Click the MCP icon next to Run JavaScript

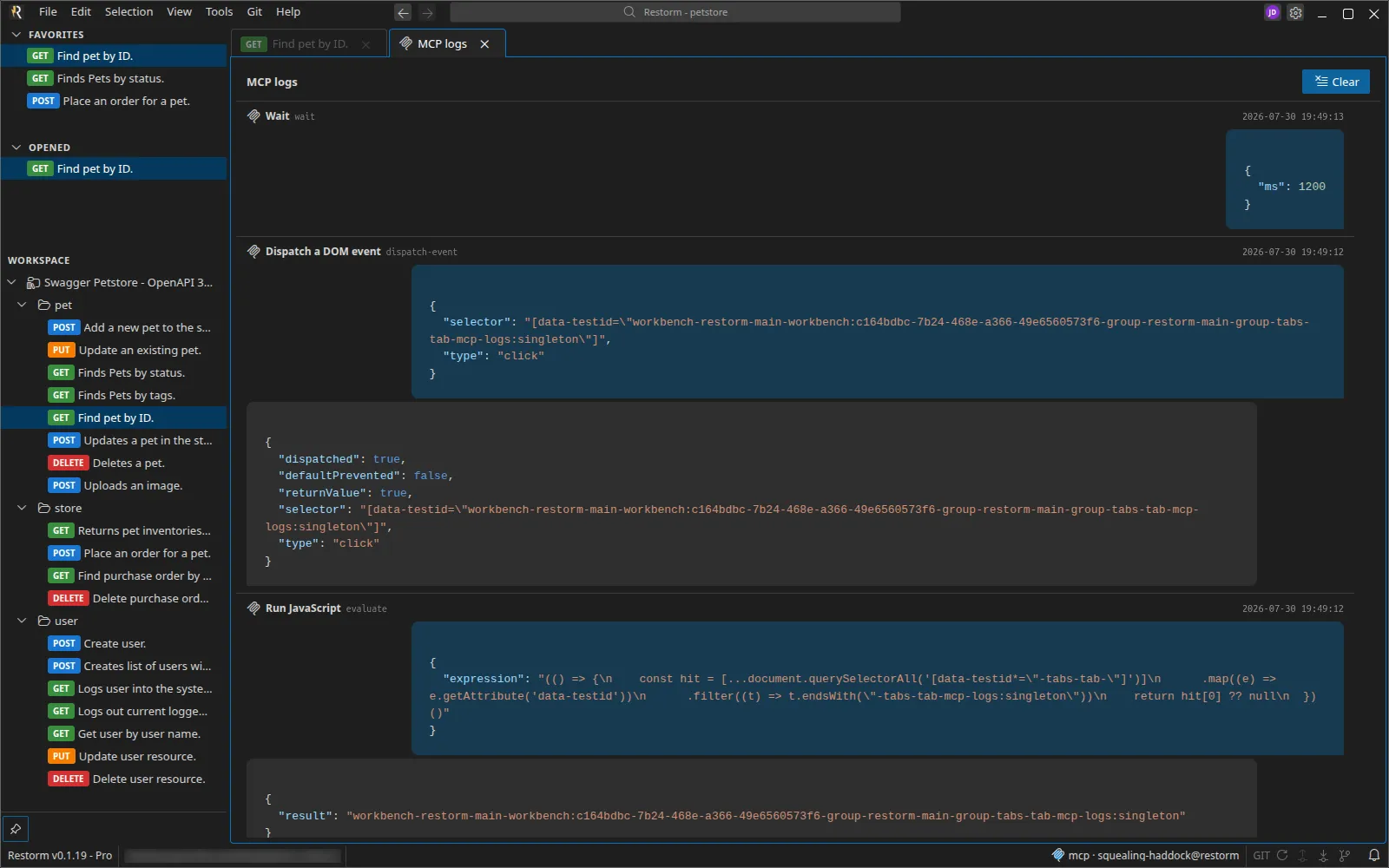click(253, 608)
